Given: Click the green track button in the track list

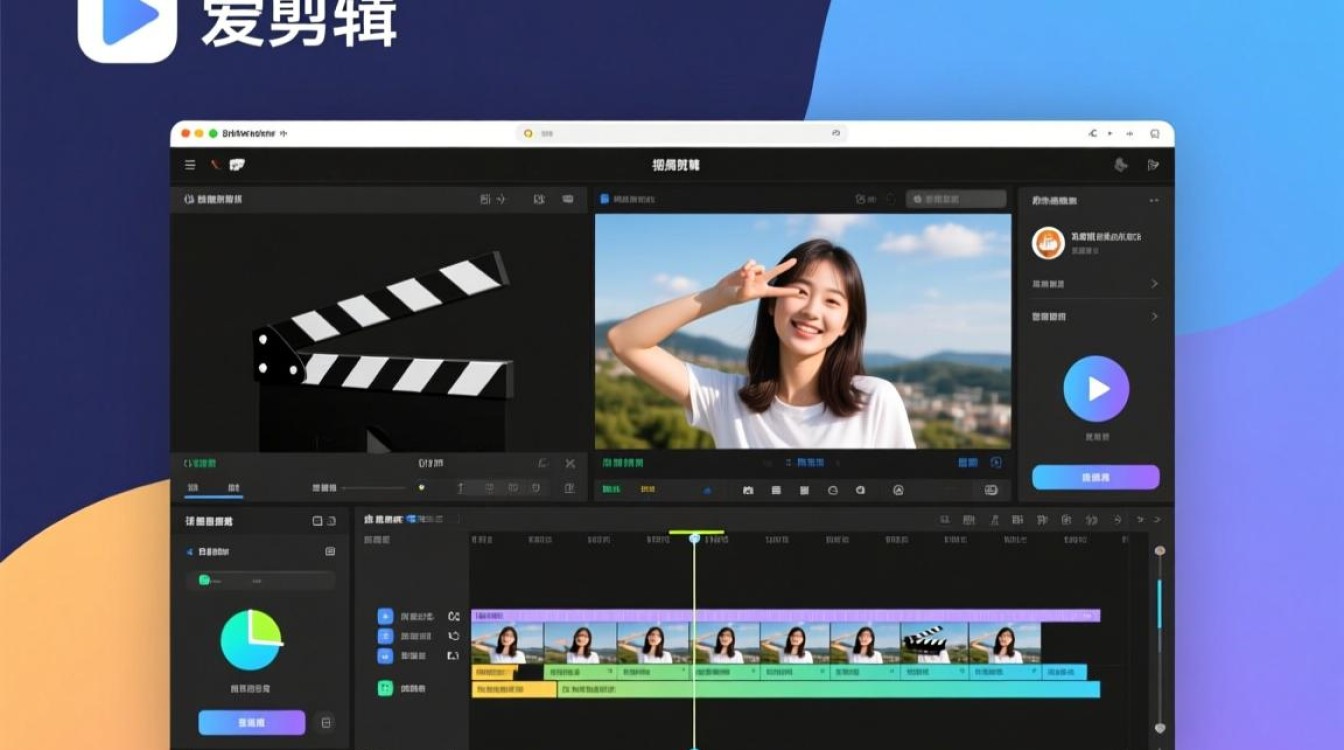Looking at the screenshot, I should [x=385, y=688].
